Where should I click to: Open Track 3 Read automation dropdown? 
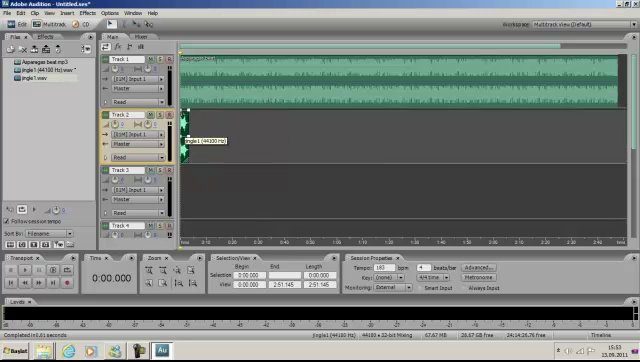point(138,213)
